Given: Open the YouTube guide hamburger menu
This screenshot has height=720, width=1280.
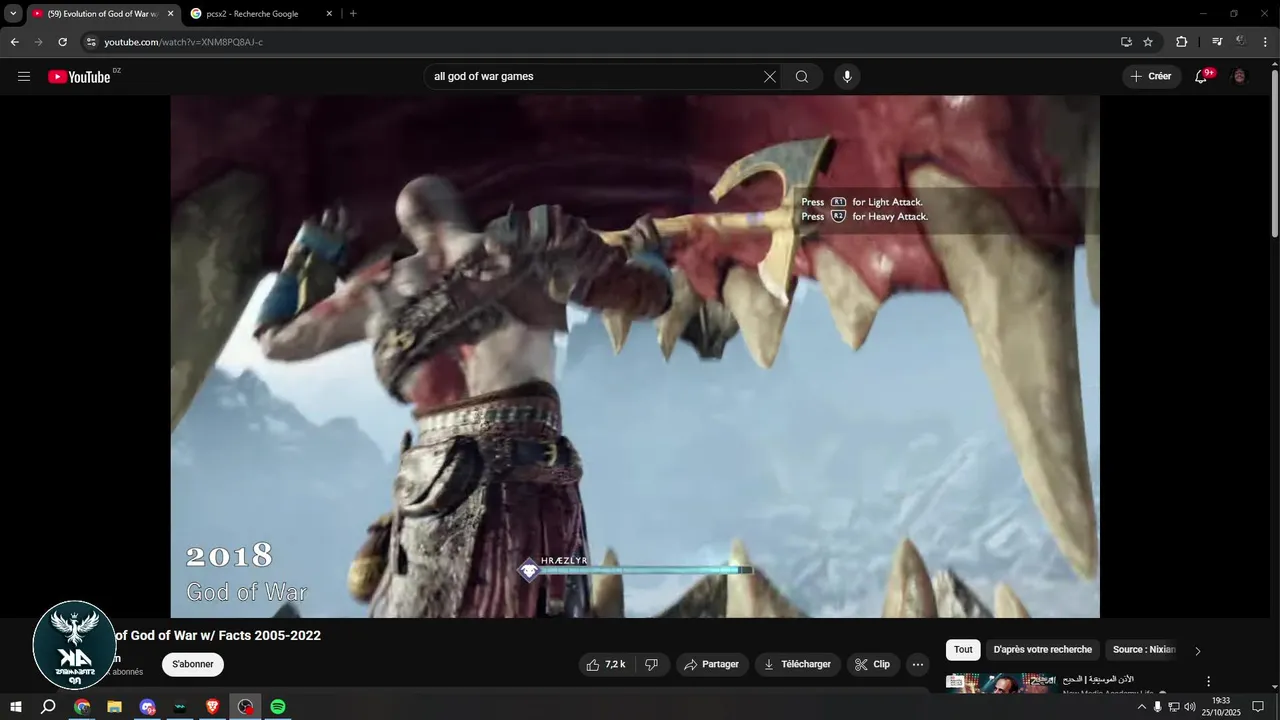Looking at the screenshot, I should coord(24,77).
